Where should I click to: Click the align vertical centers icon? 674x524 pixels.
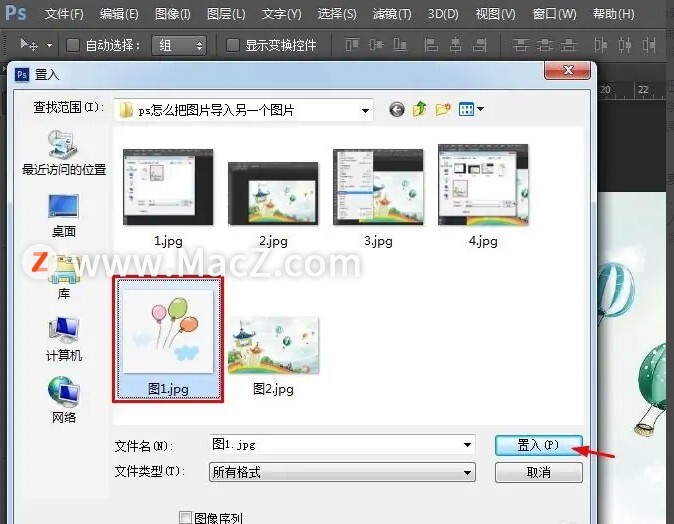click(376, 45)
